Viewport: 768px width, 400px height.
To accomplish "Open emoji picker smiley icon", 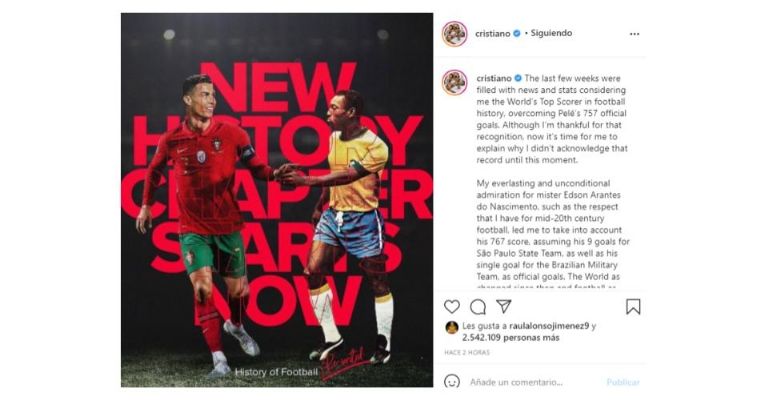I will pyautogui.click(x=452, y=381).
